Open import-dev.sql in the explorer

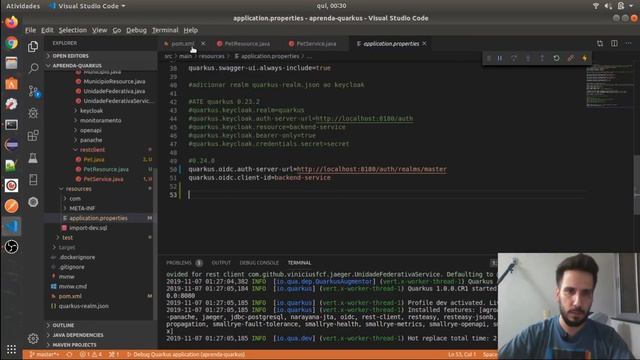pos(88,228)
